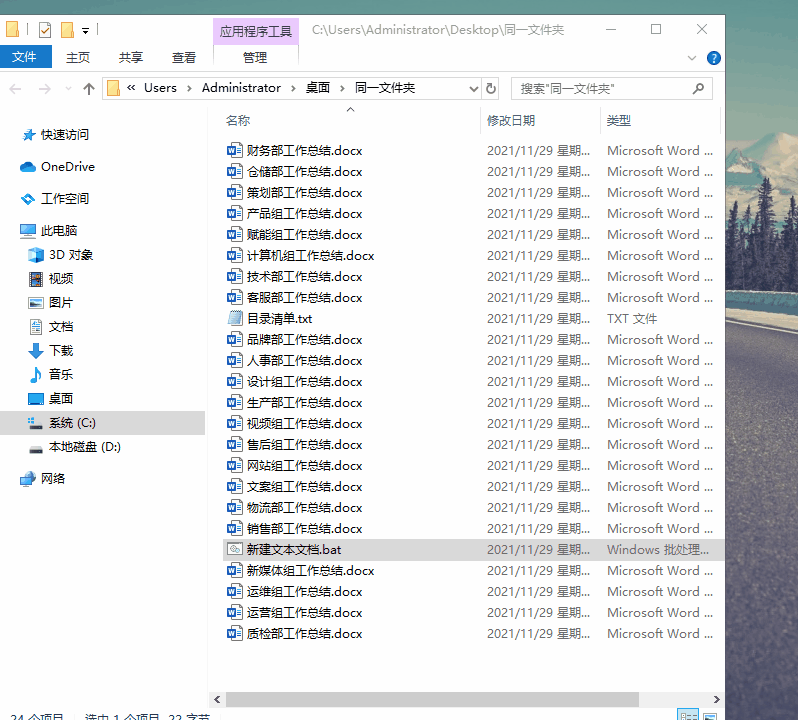Open the 文件 menu tab
798x720 pixels.
[x=25, y=56]
